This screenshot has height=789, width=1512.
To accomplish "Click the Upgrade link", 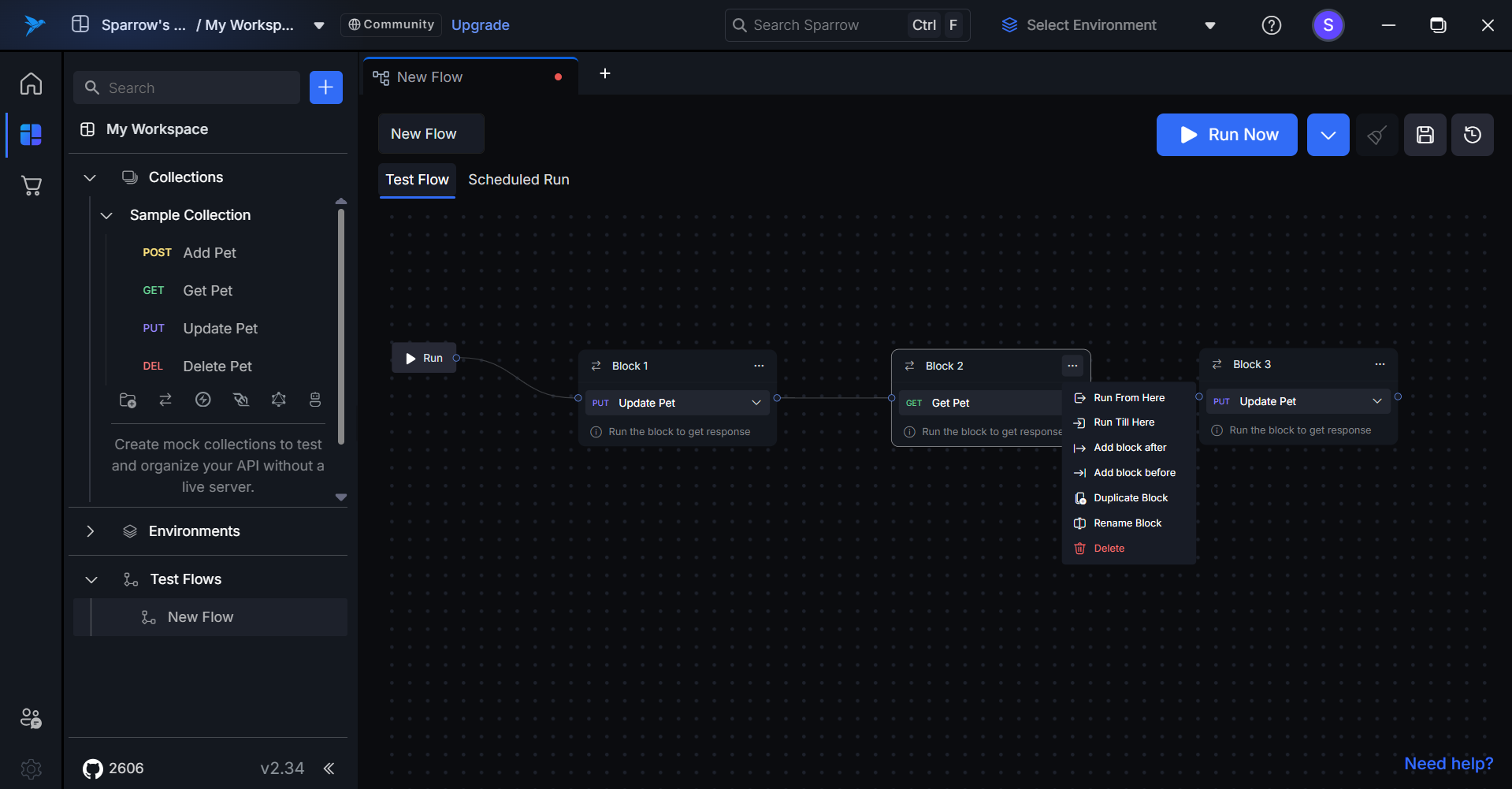I will click(x=480, y=25).
